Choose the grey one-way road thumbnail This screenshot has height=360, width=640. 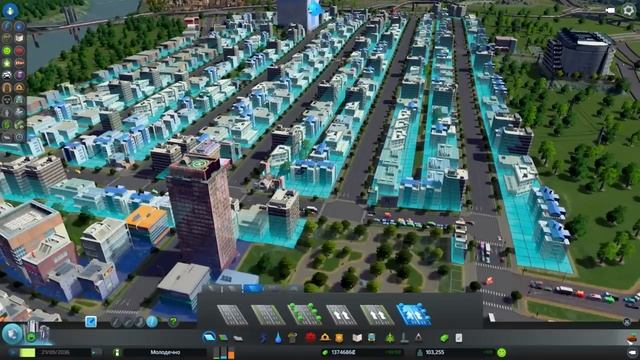(x=341, y=315)
